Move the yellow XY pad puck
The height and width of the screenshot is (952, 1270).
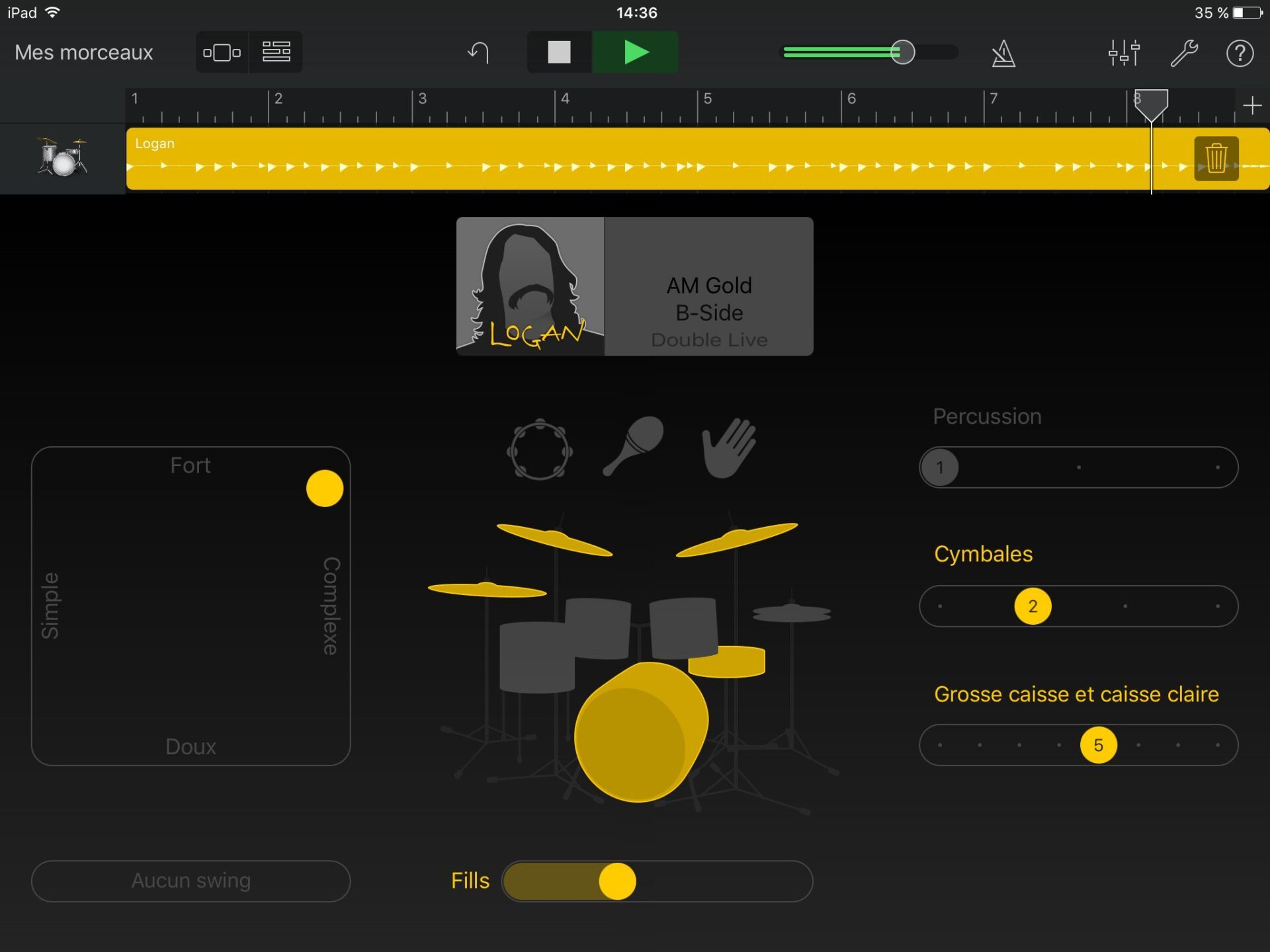(x=325, y=489)
